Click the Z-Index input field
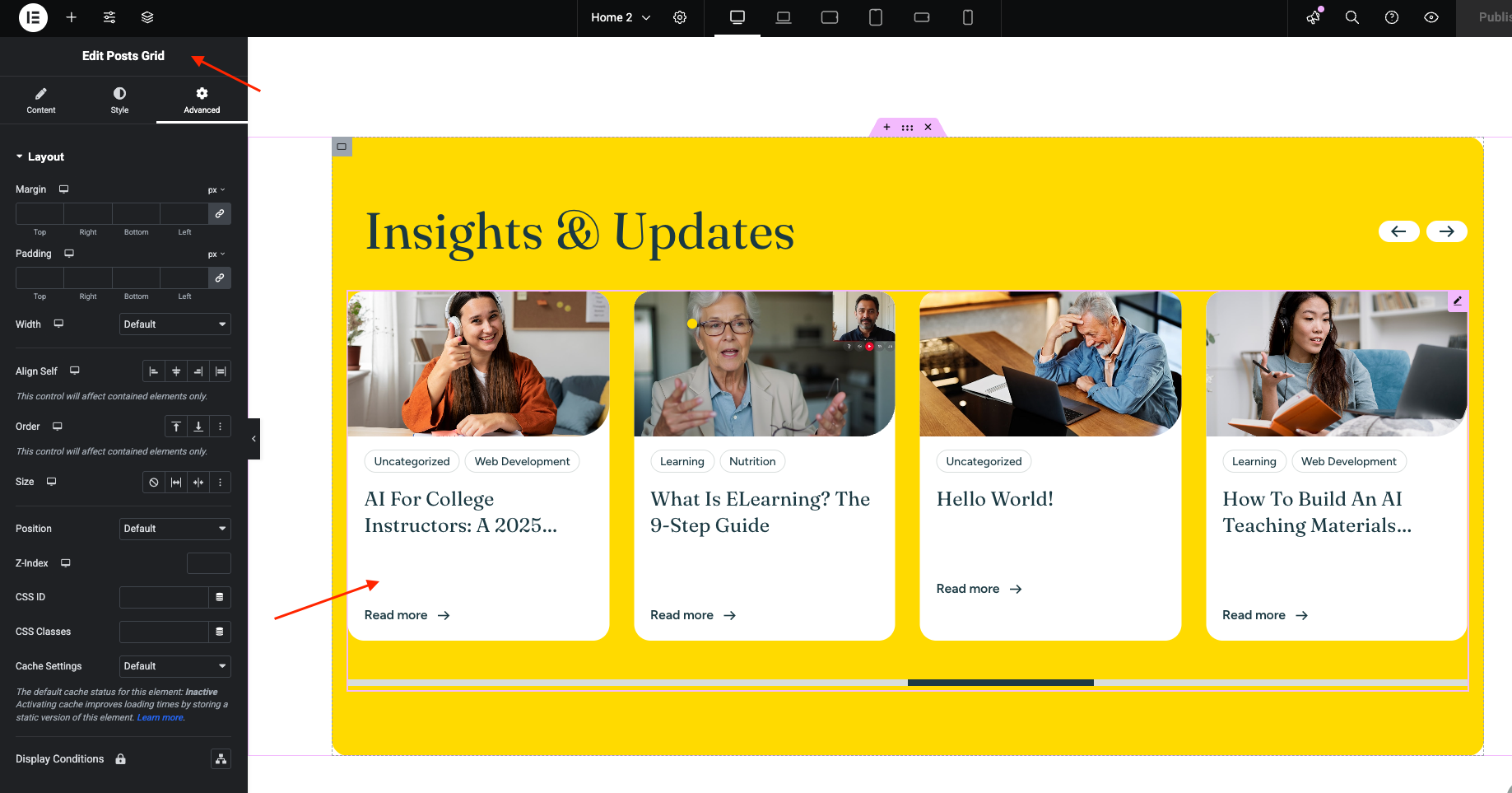This screenshot has width=1512, height=793. pos(208,563)
